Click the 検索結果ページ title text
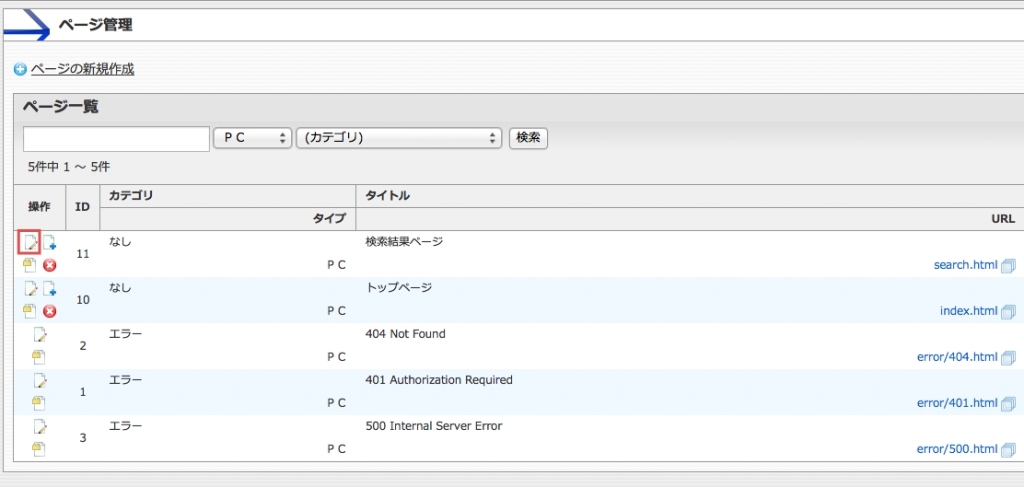This screenshot has width=1024, height=487. tap(404, 242)
